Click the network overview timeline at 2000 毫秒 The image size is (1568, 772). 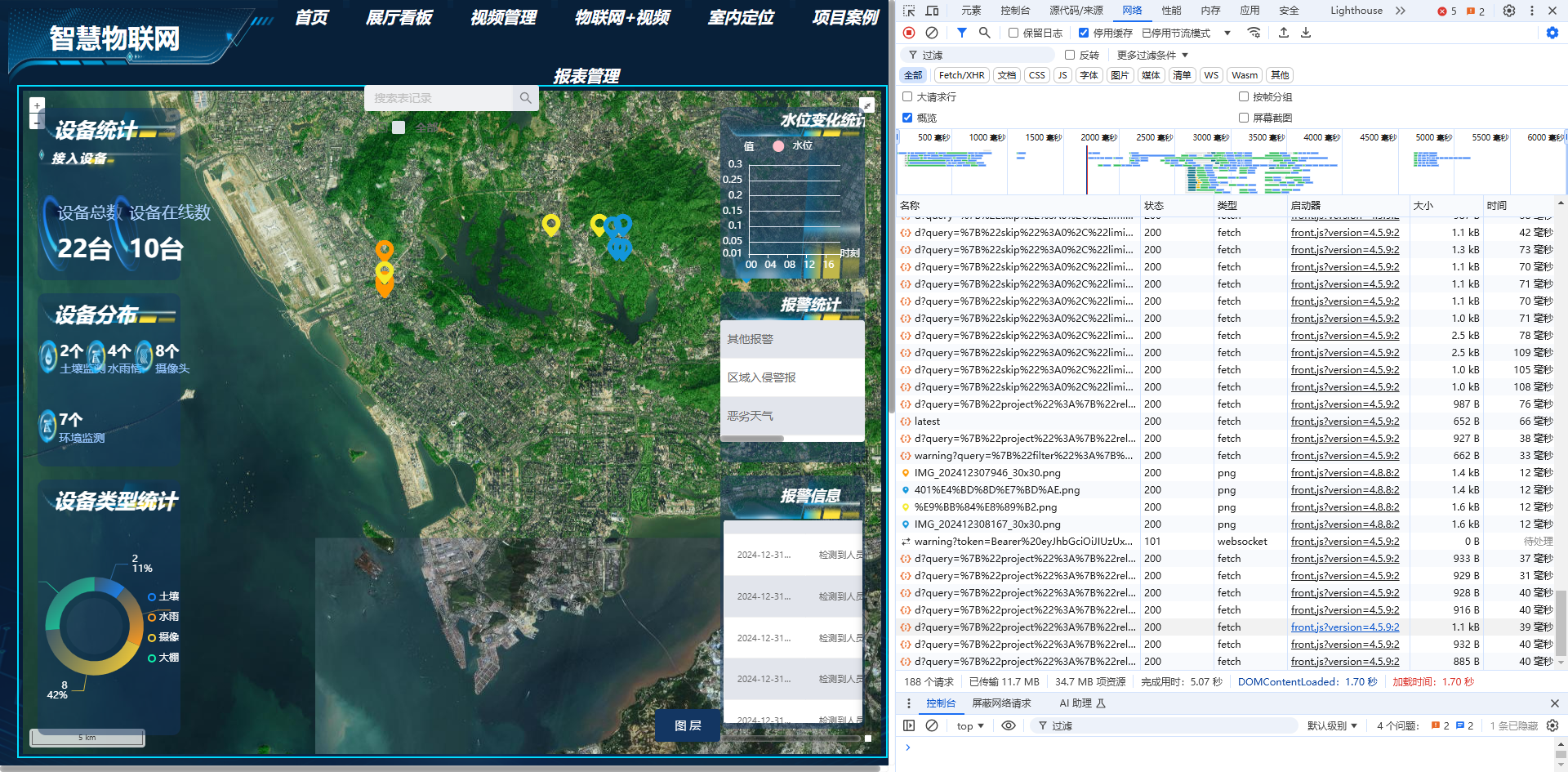1098,137
